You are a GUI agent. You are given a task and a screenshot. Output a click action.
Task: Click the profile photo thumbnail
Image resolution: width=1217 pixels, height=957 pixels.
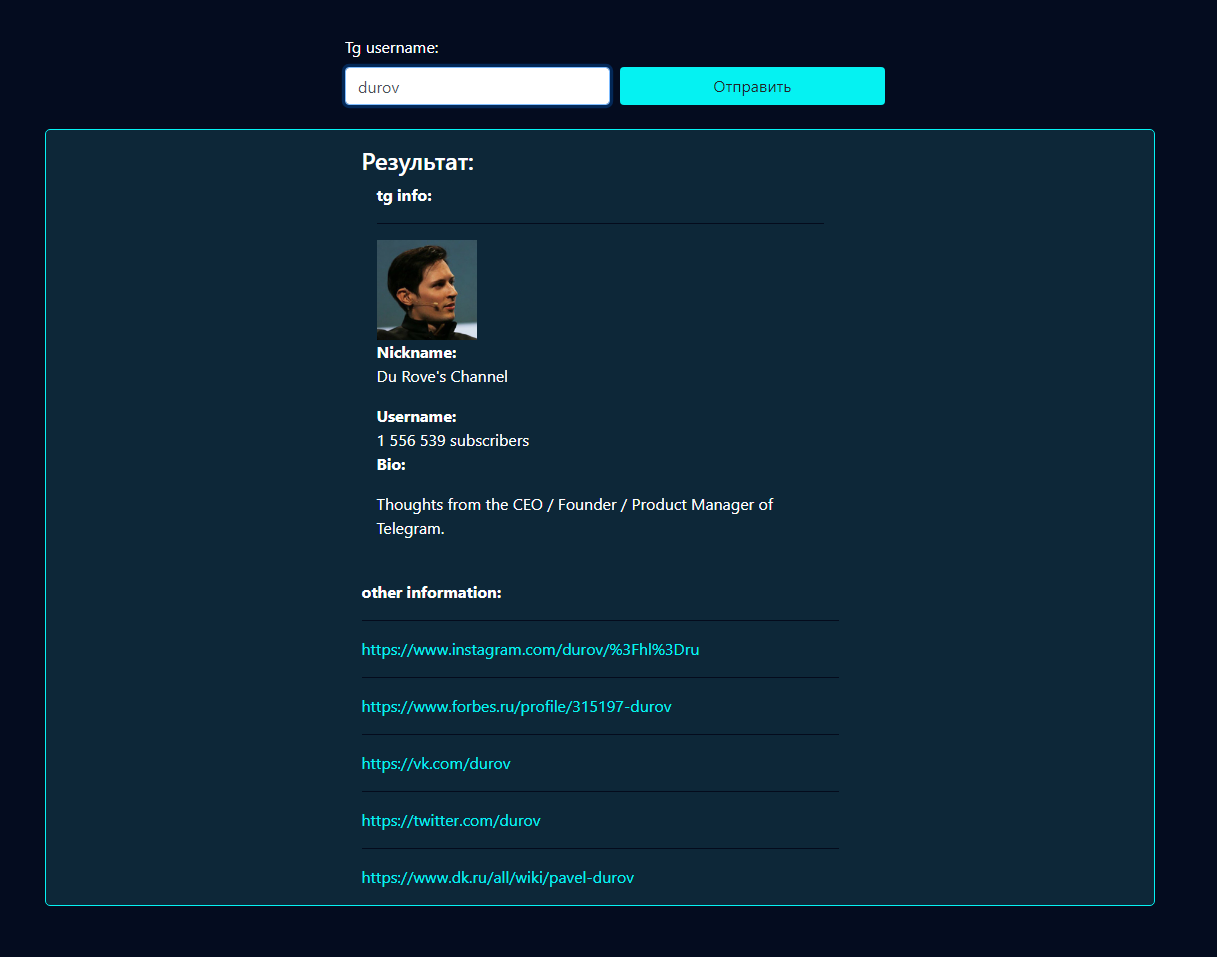[427, 290]
